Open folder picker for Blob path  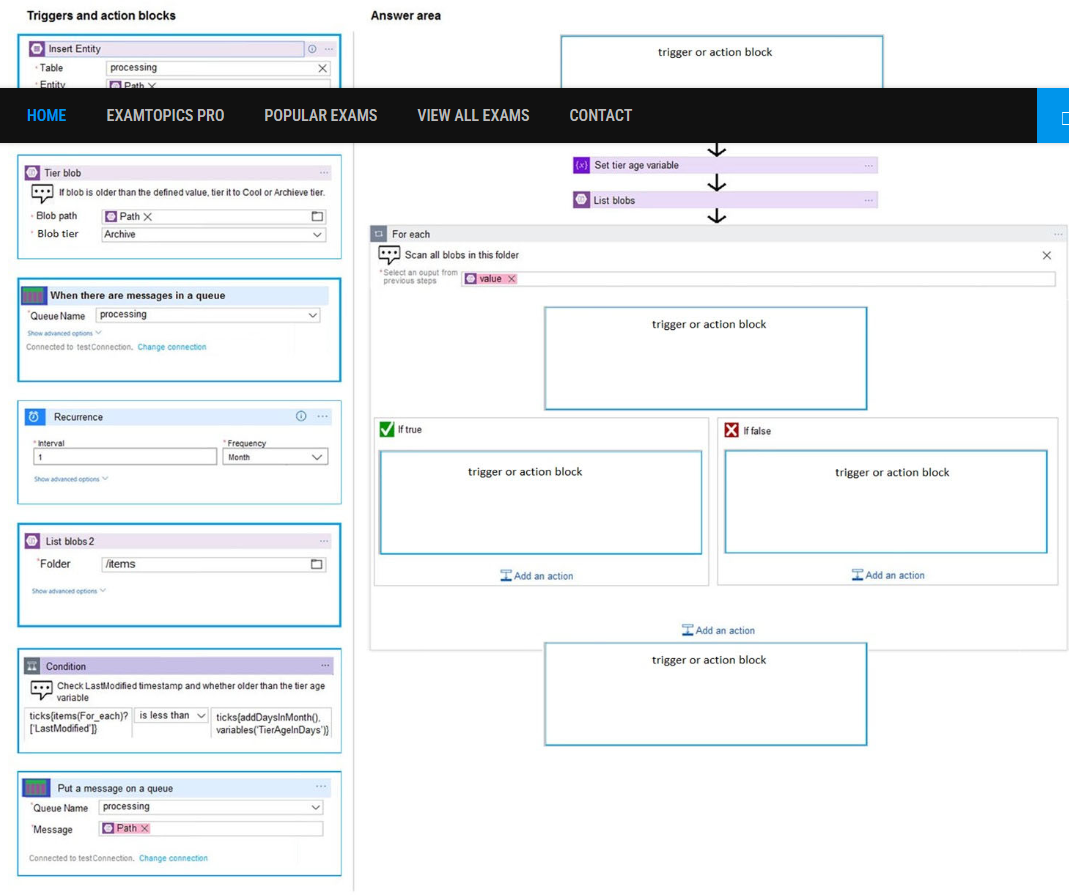coord(317,216)
